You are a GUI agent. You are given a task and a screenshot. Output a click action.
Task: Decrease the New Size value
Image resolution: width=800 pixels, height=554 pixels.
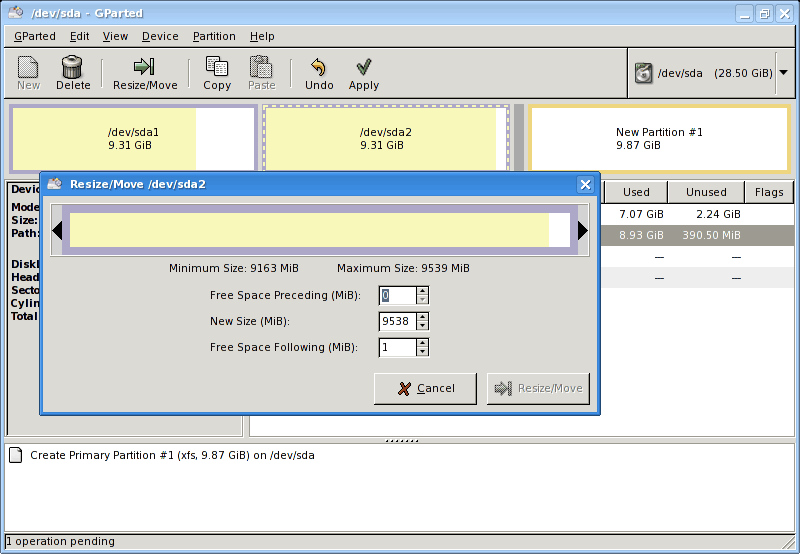tap(423, 326)
